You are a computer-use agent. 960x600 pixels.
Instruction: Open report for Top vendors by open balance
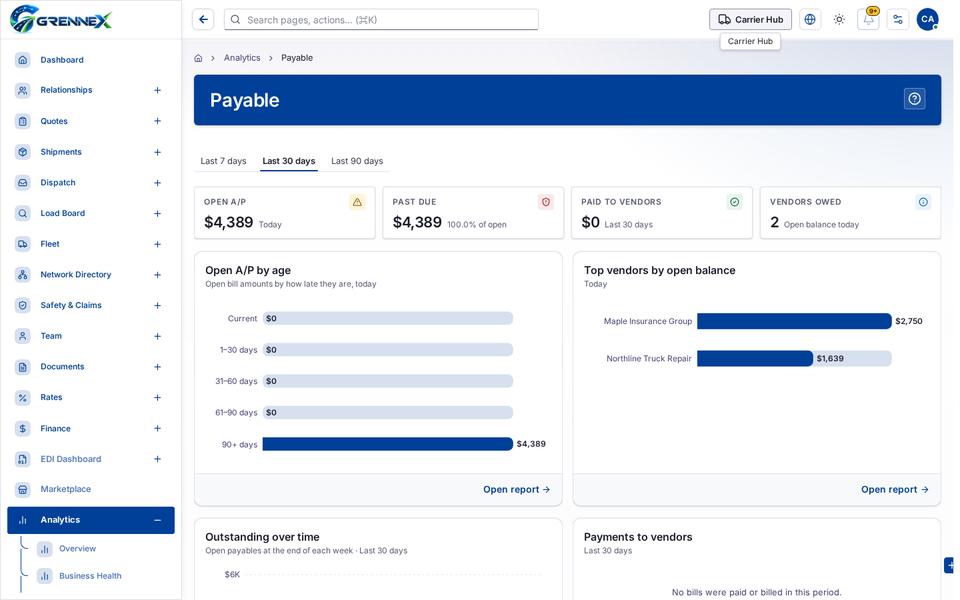click(x=895, y=490)
